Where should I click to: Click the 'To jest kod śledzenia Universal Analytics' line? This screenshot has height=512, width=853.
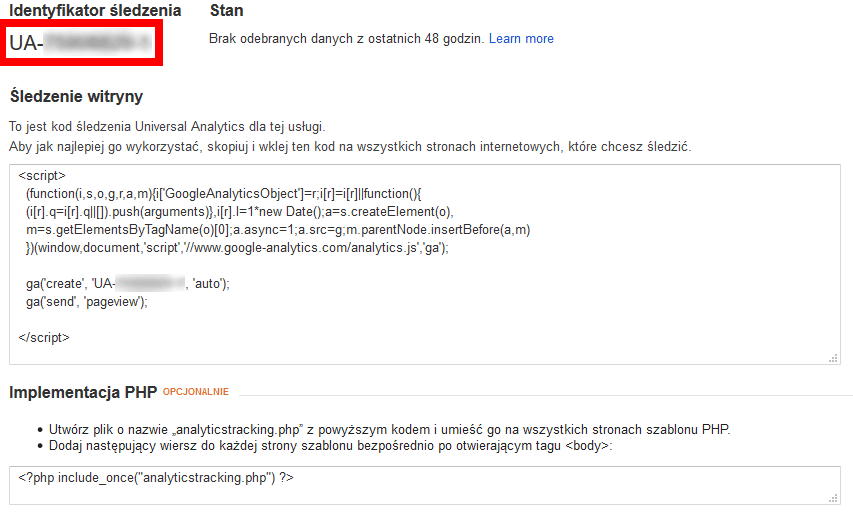pyautogui.click(x=167, y=126)
